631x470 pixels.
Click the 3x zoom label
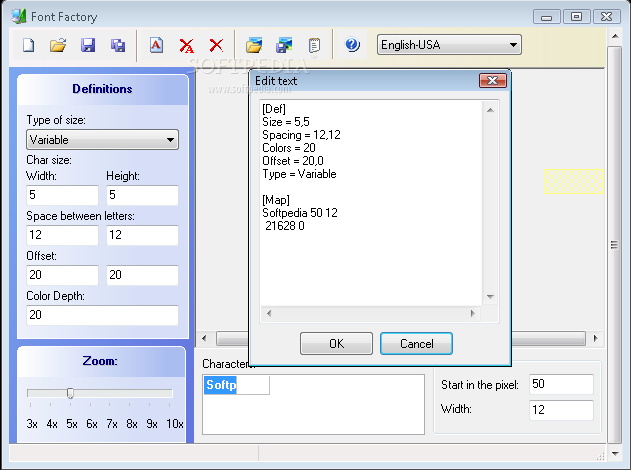(x=32, y=424)
